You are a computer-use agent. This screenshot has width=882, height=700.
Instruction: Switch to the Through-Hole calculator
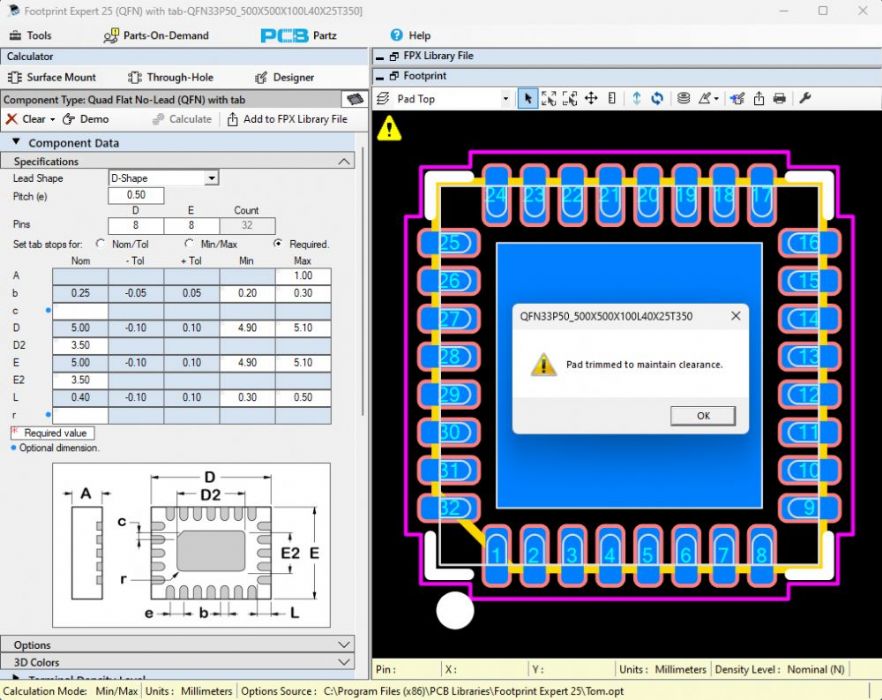tap(170, 77)
